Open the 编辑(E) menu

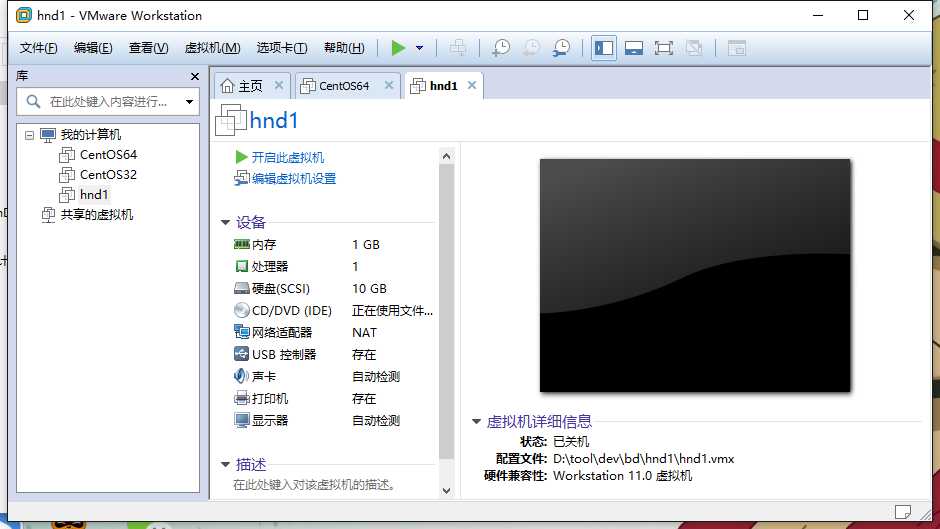click(93, 48)
